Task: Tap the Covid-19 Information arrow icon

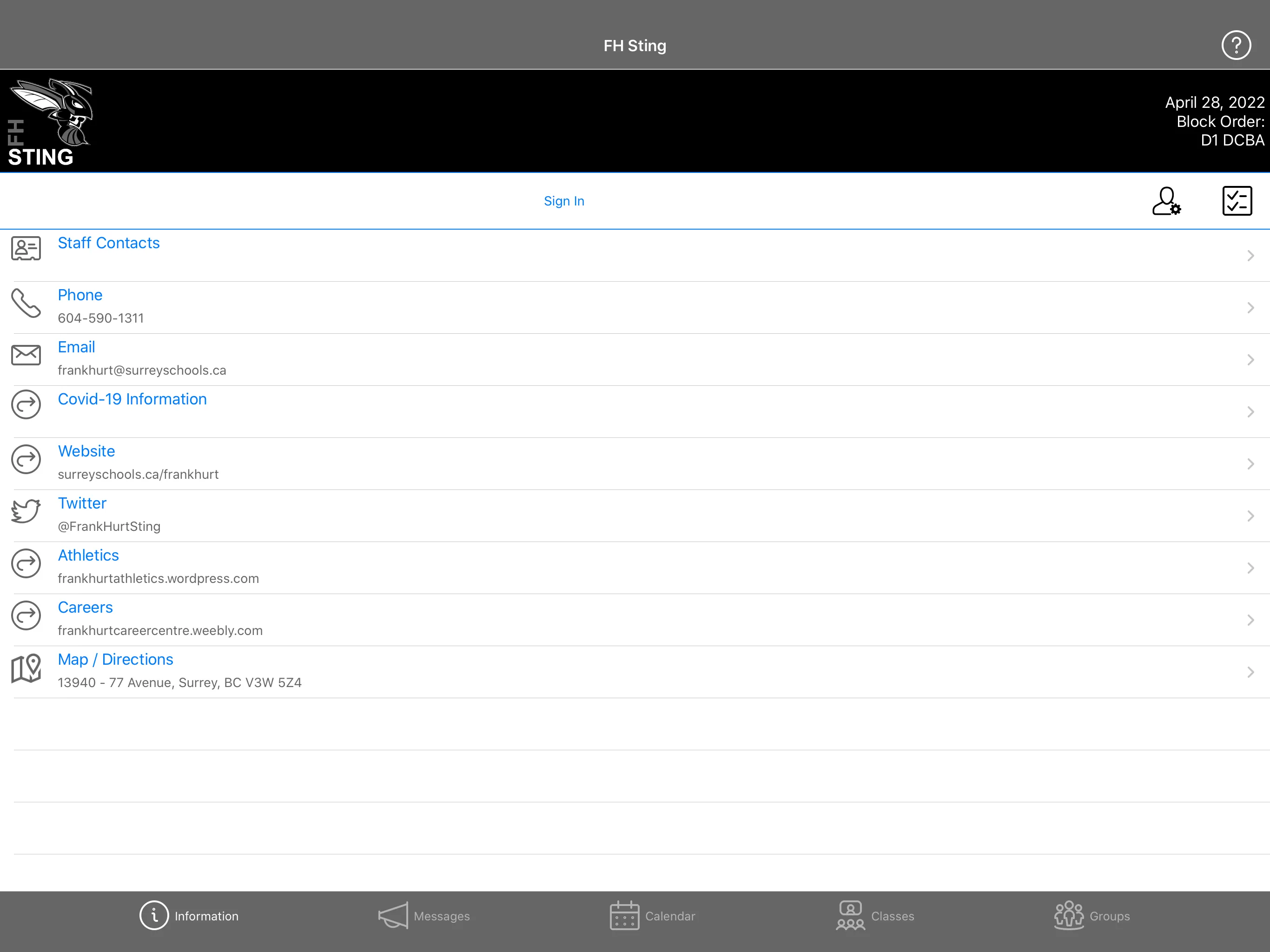Action: click(x=26, y=405)
